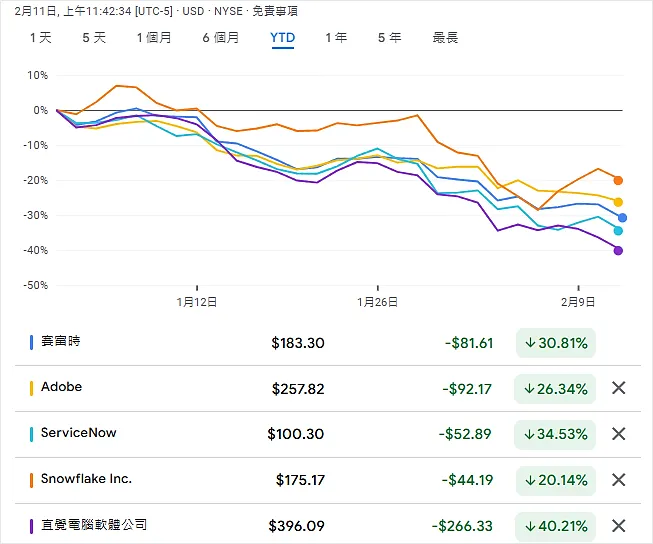The width and height of the screenshot is (653, 544).
Task: Switch to the 1 年 time range
Action: (x=336, y=38)
